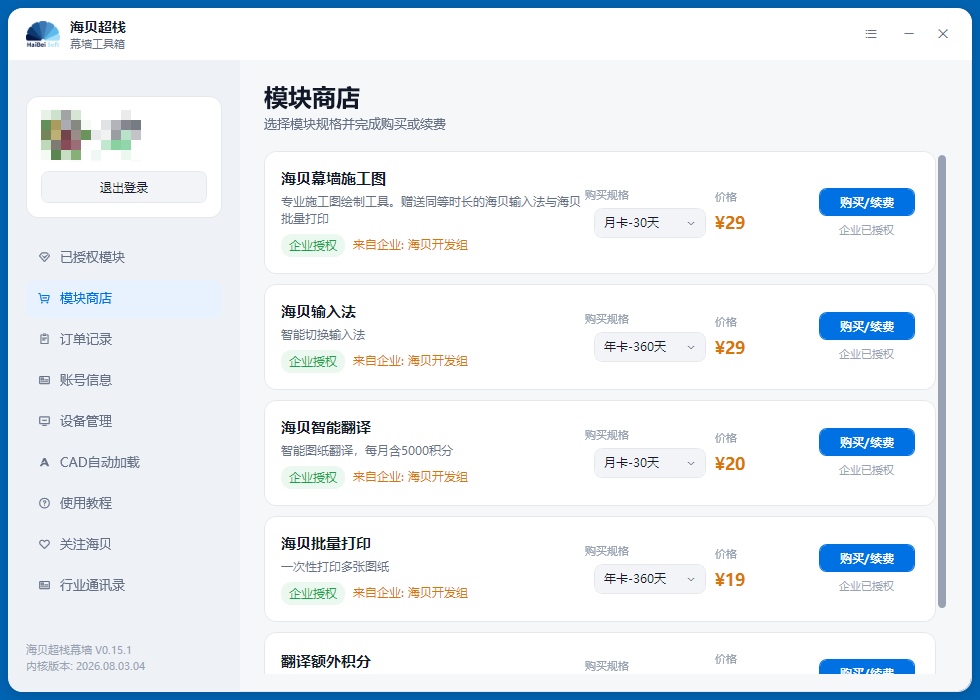Click the heart icon beside 关注海贝
The image size is (980, 700).
coord(44,544)
